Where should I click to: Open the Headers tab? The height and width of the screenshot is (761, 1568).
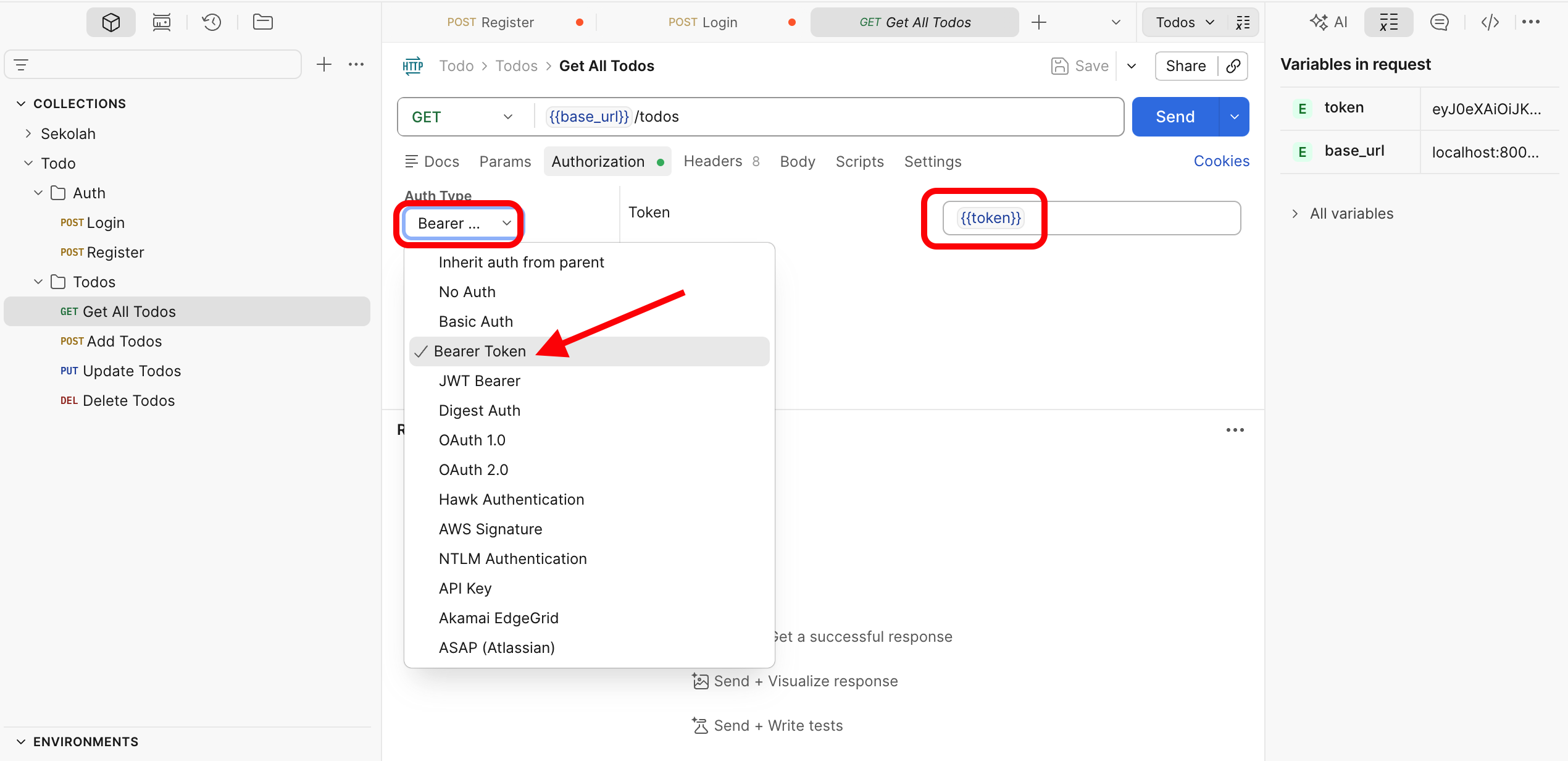(x=721, y=162)
